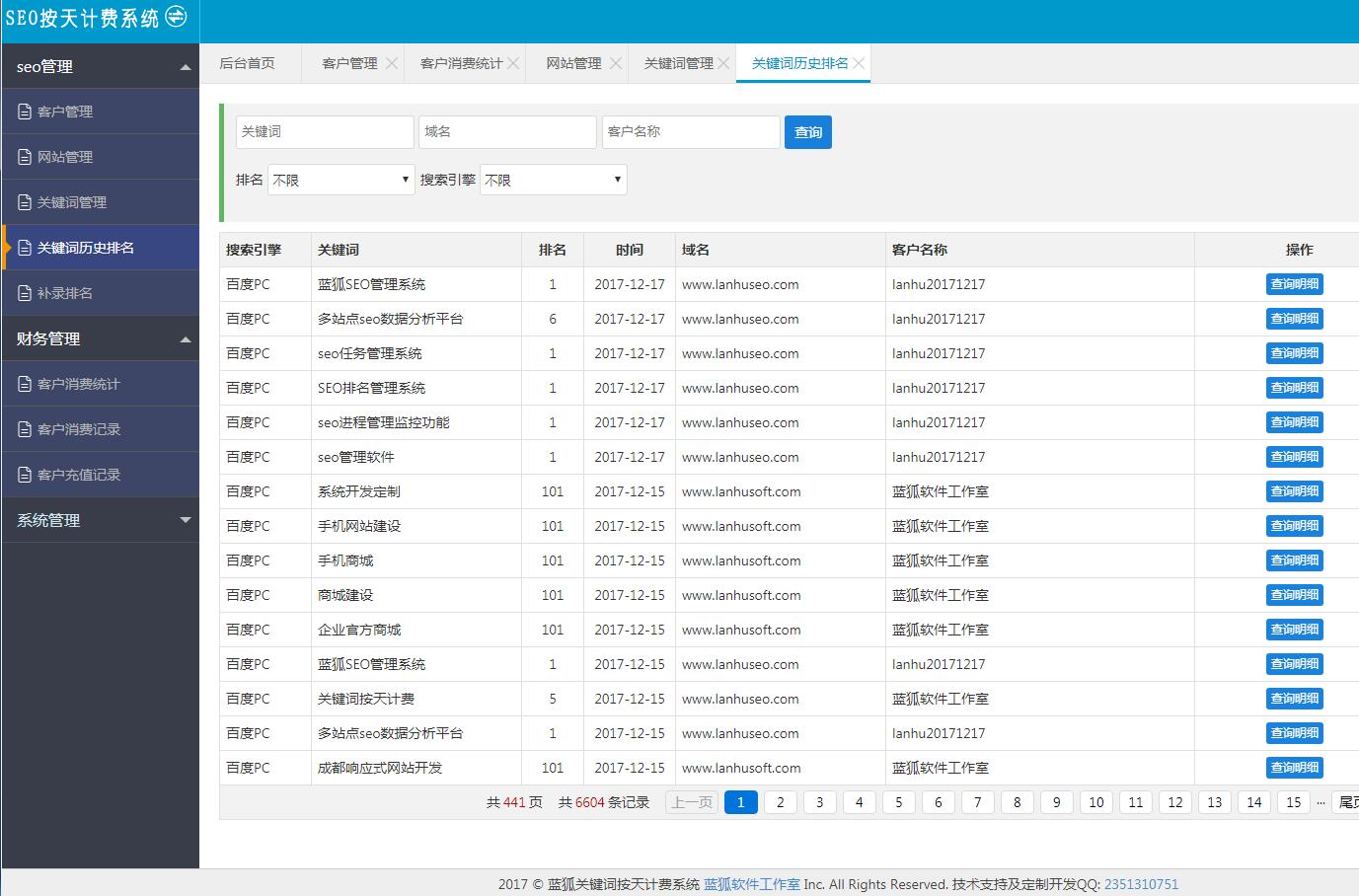
Task: Click the document icon beside 客户消费统计 in sidebar
Action: tap(25, 384)
